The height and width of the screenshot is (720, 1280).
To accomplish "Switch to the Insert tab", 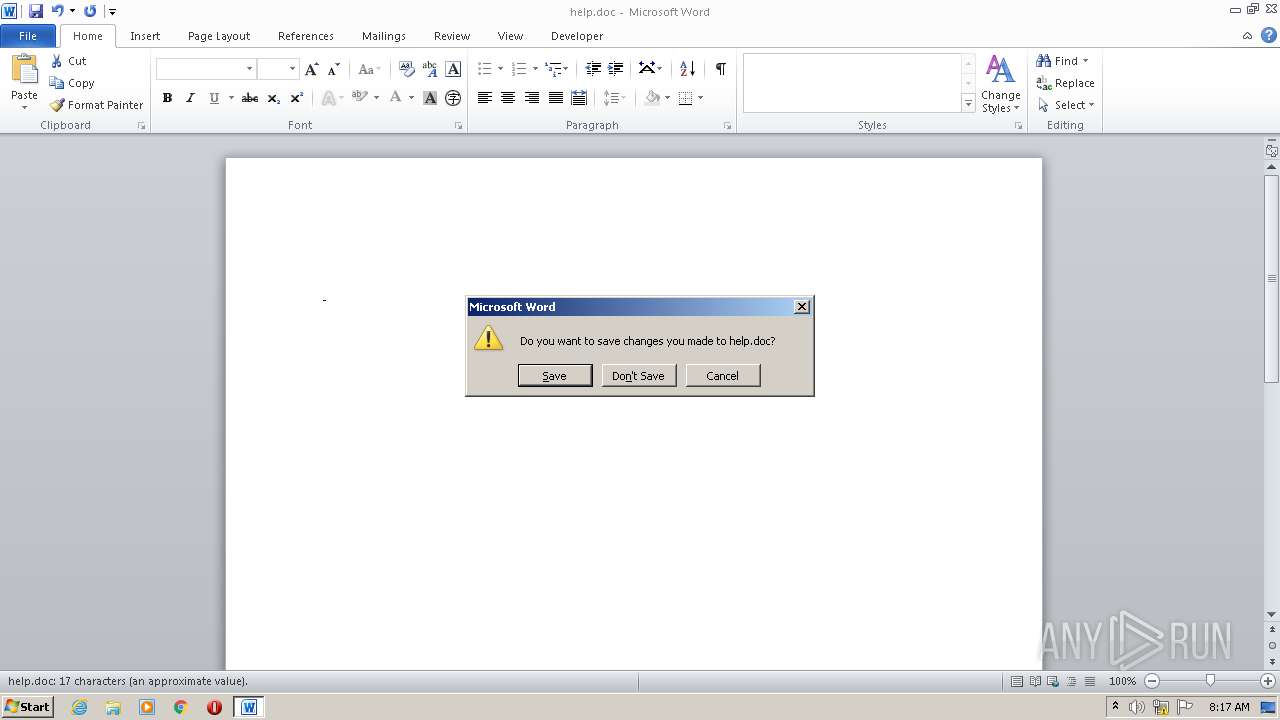I will point(145,36).
